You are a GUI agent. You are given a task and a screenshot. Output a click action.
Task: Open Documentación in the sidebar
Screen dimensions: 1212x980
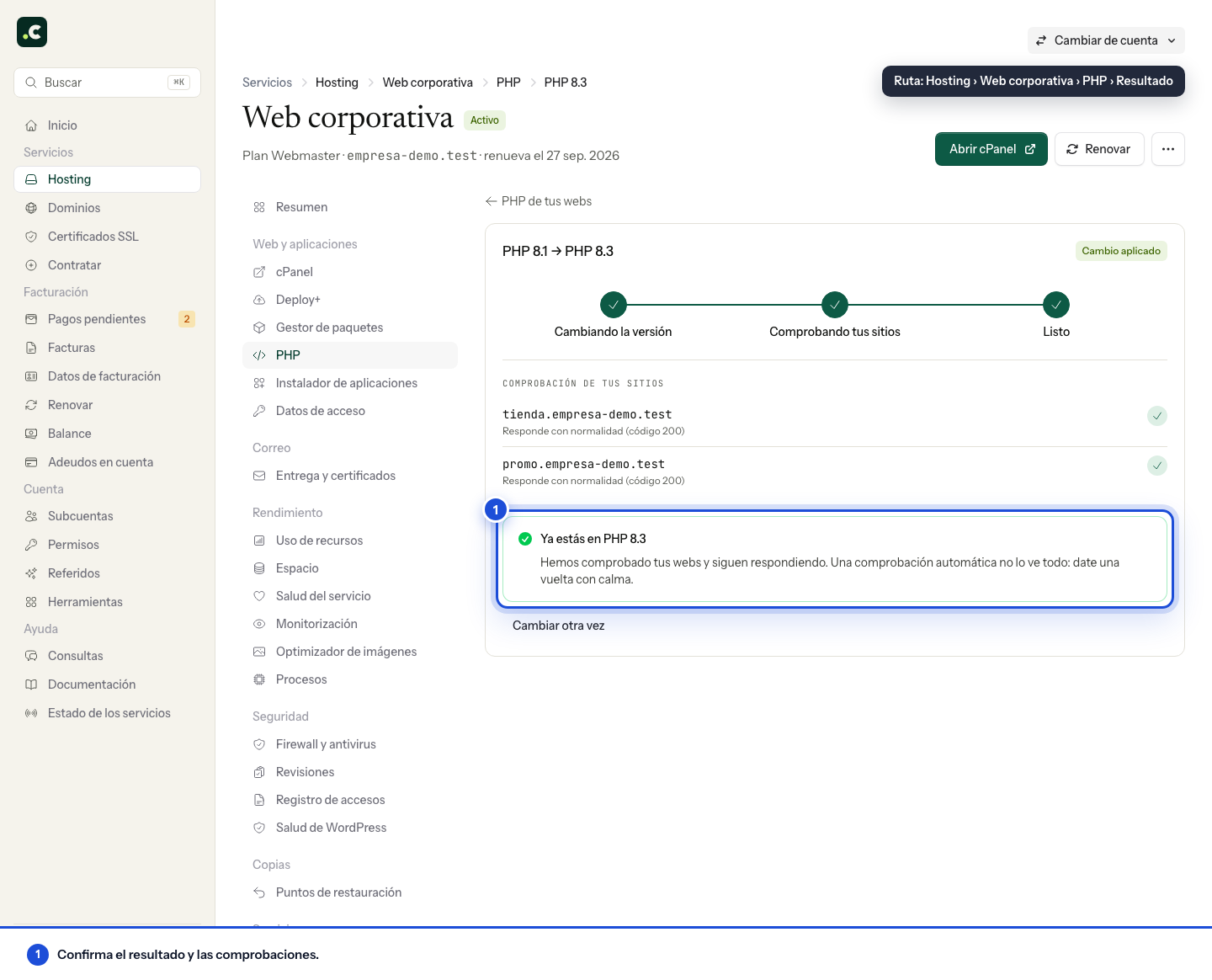point(107,684)
